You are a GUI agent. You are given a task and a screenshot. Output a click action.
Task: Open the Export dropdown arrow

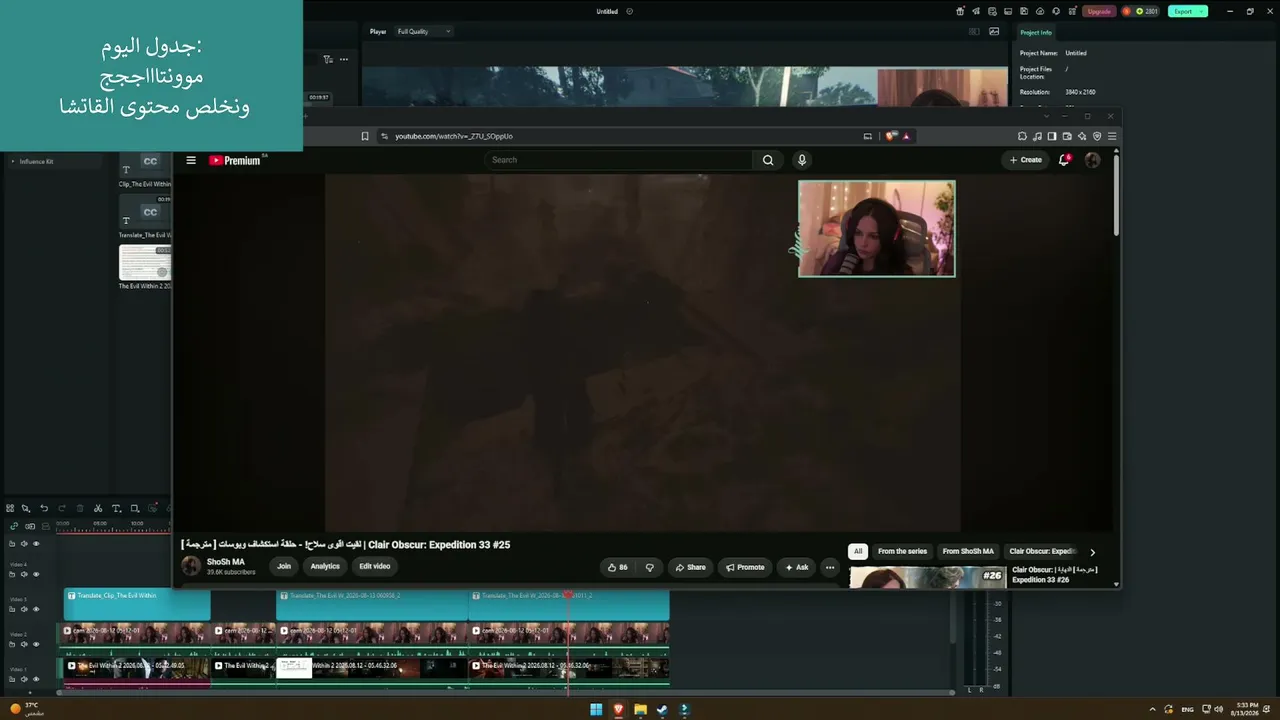(x=1203, y=11)
